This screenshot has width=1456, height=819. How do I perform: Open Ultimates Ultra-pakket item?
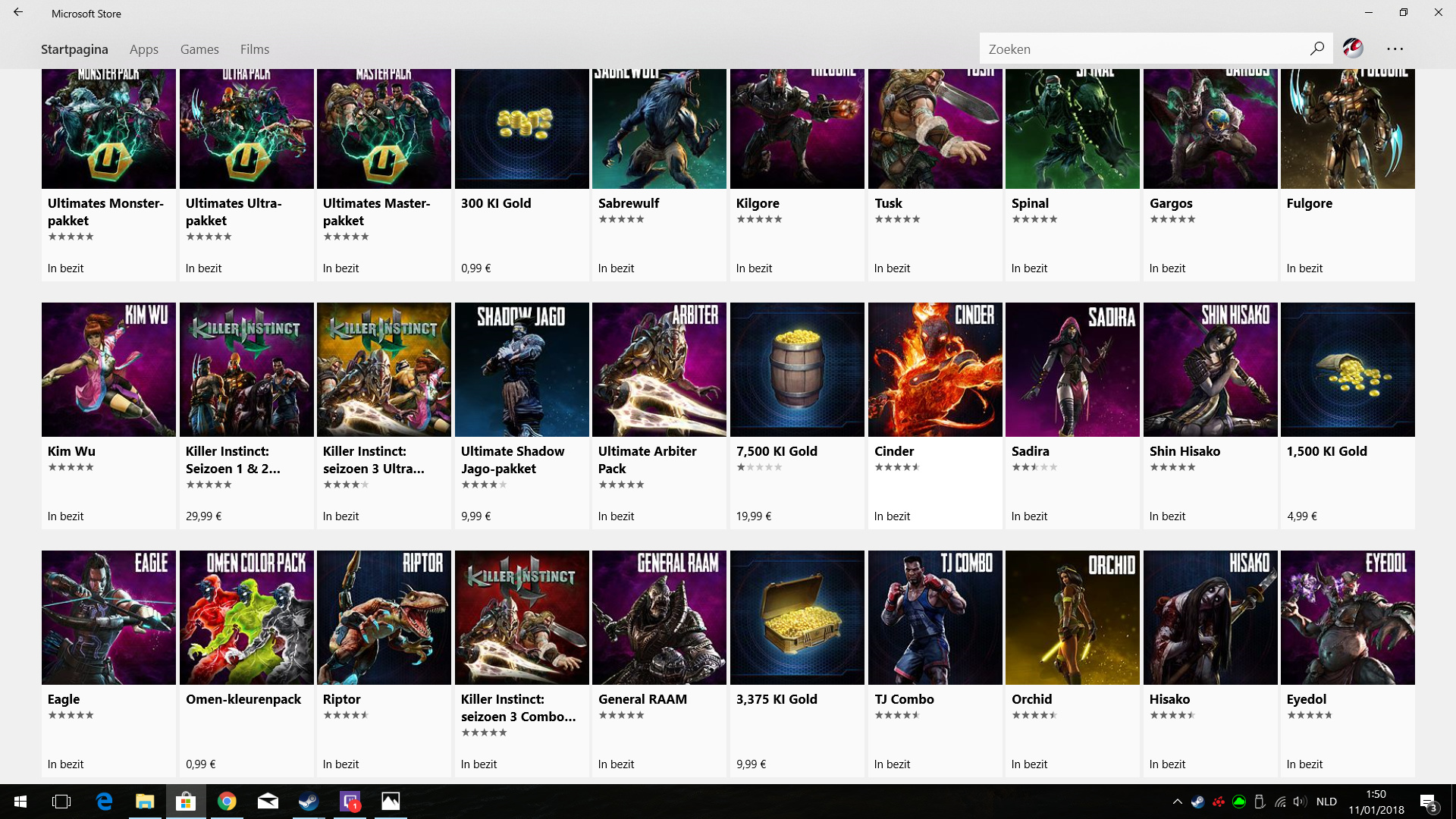click(246, 175)
